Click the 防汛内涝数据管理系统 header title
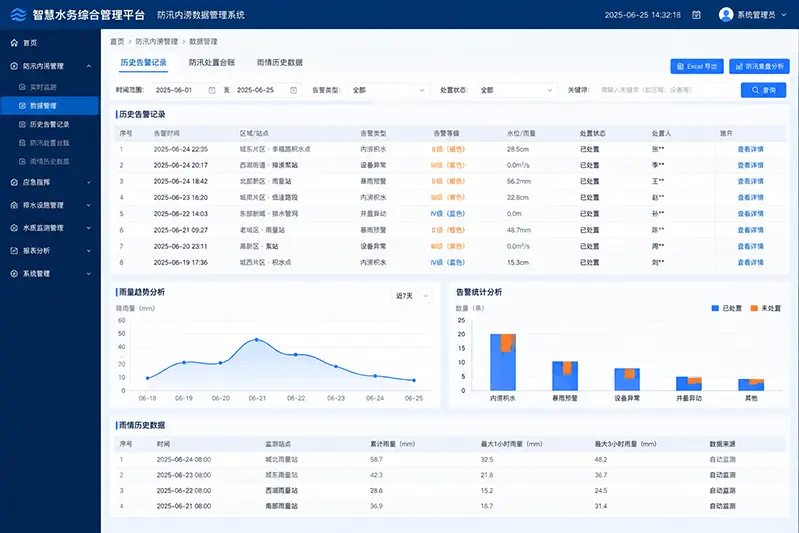Screen dimensions: 799x533 [x=201, y=15]
